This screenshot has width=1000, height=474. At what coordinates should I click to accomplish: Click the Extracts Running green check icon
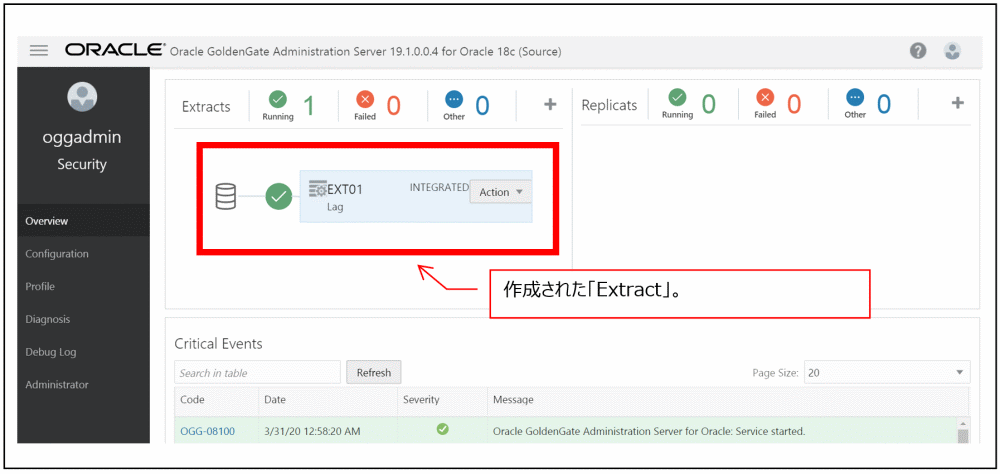click(x=277, y=99)
